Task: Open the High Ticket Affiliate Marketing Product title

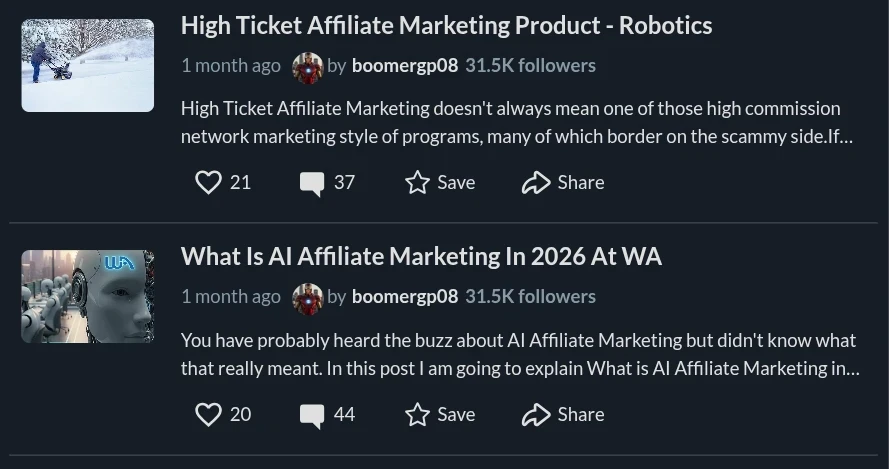Action: [x=446, y=25]
